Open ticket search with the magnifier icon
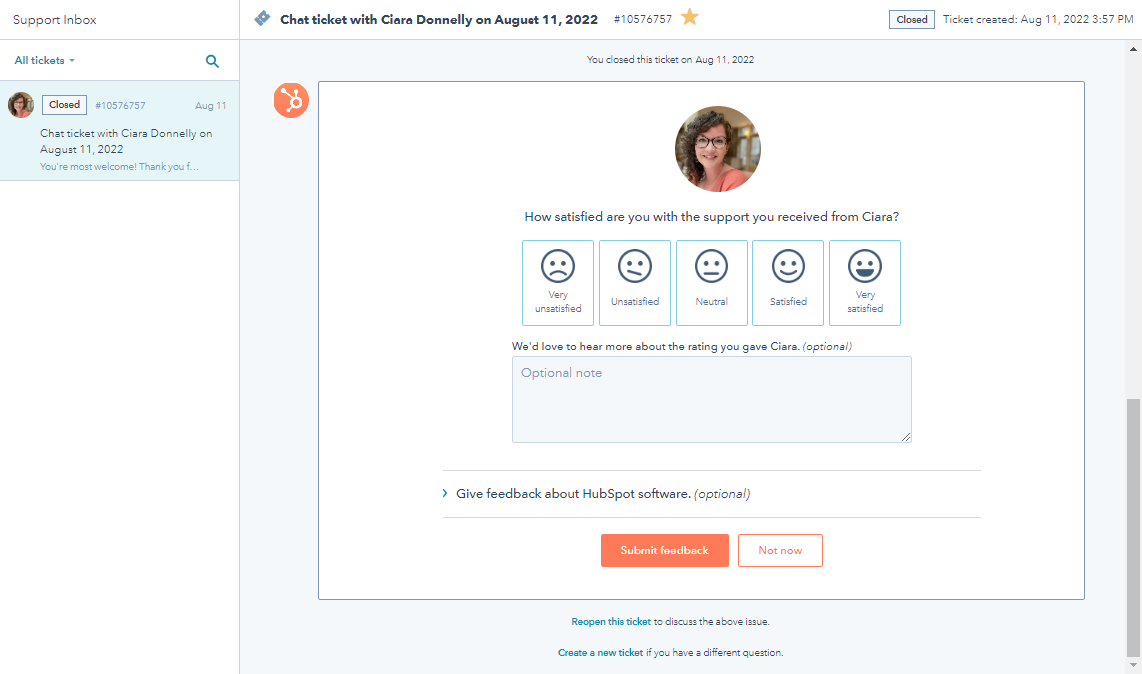This screenshot has height=674, width=1142. (212, 60)
